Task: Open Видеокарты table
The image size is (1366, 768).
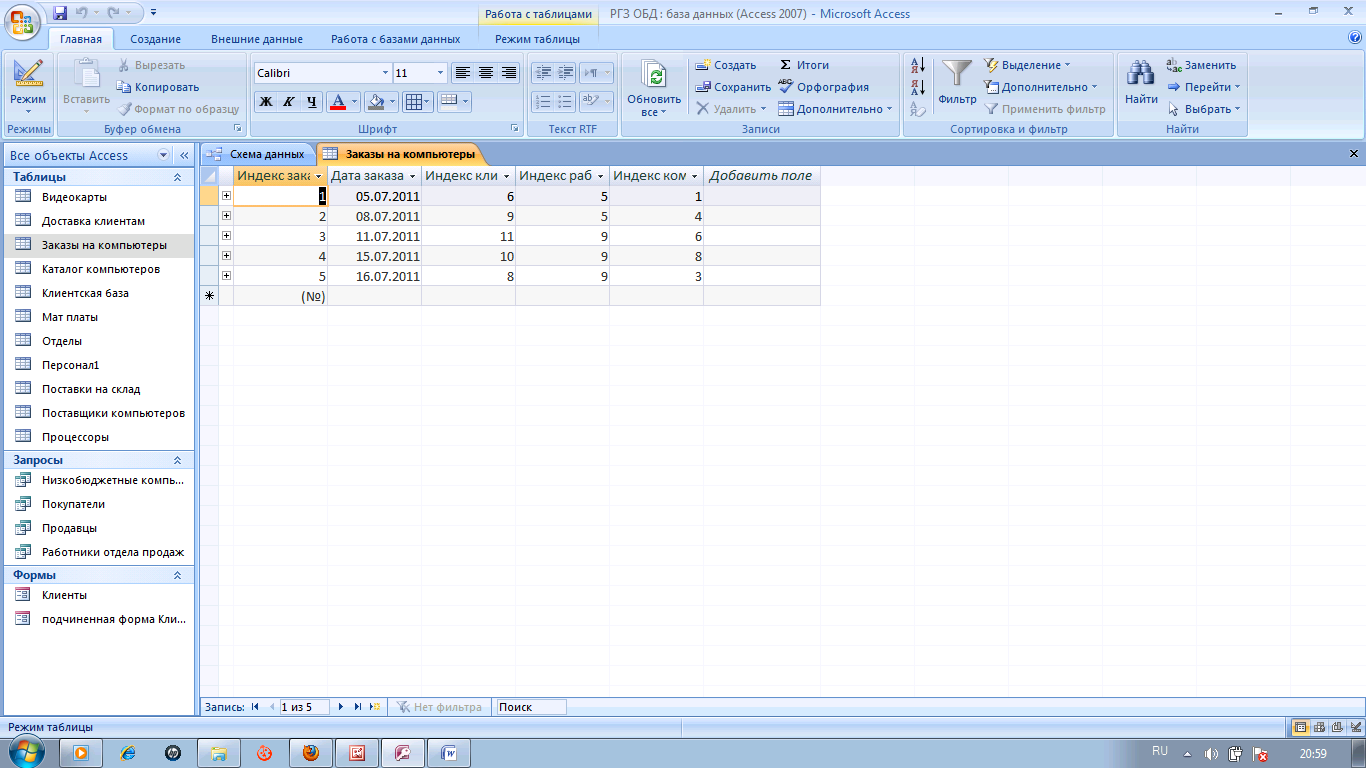Action: [x=98, y=197]
